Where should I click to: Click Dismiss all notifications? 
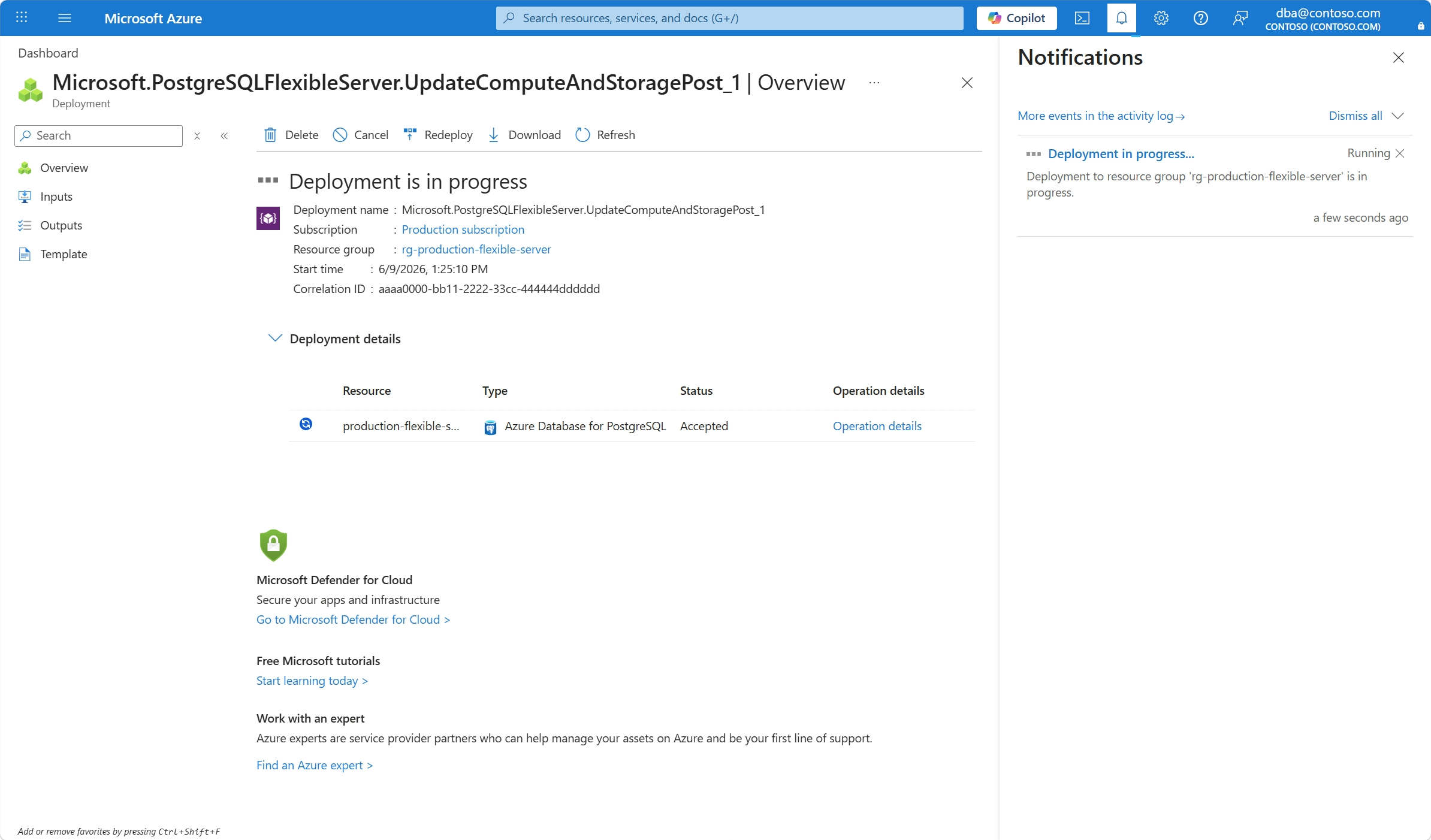pos(1355,116)
